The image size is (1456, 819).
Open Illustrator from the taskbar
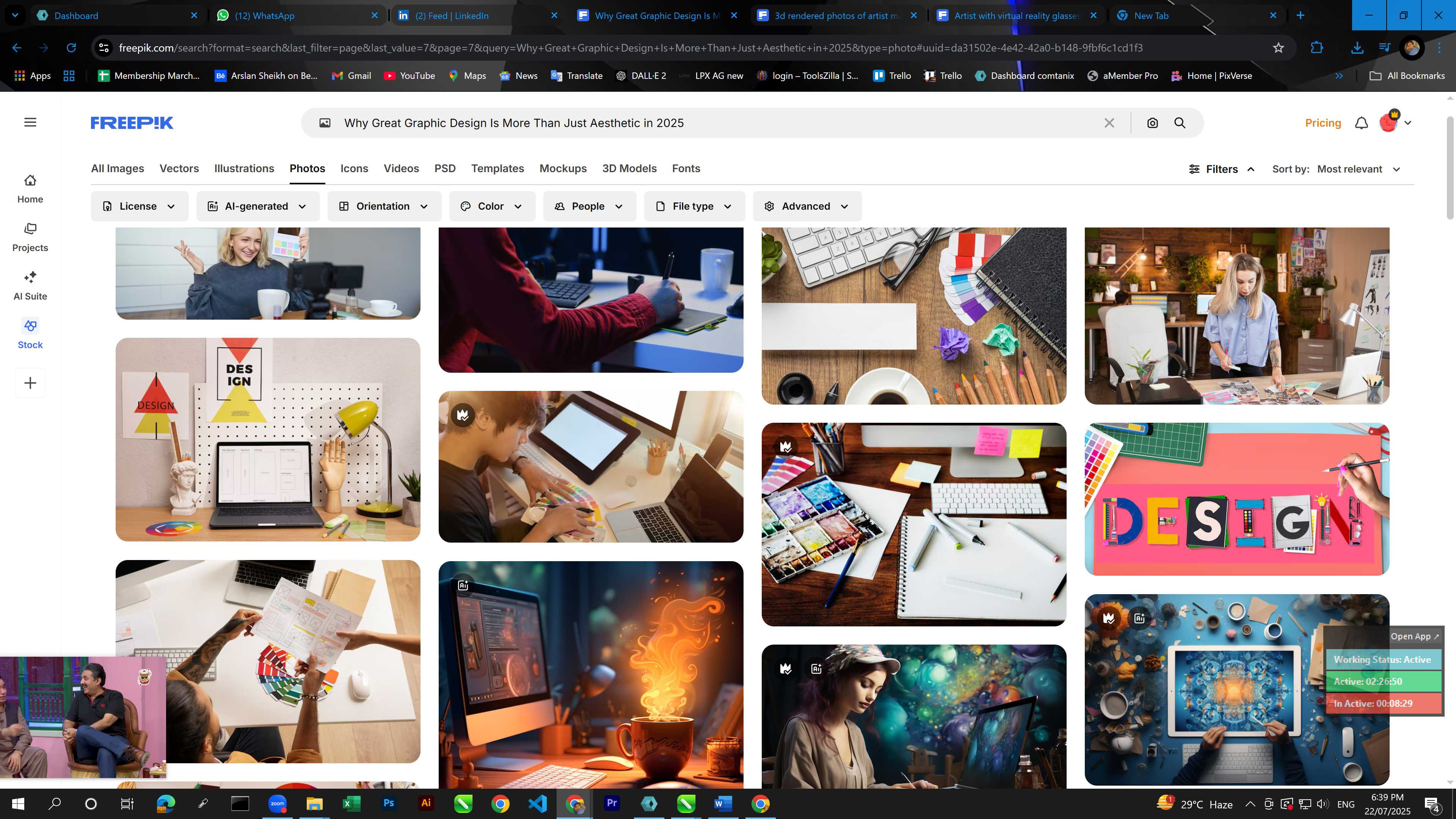pos(426,803)
